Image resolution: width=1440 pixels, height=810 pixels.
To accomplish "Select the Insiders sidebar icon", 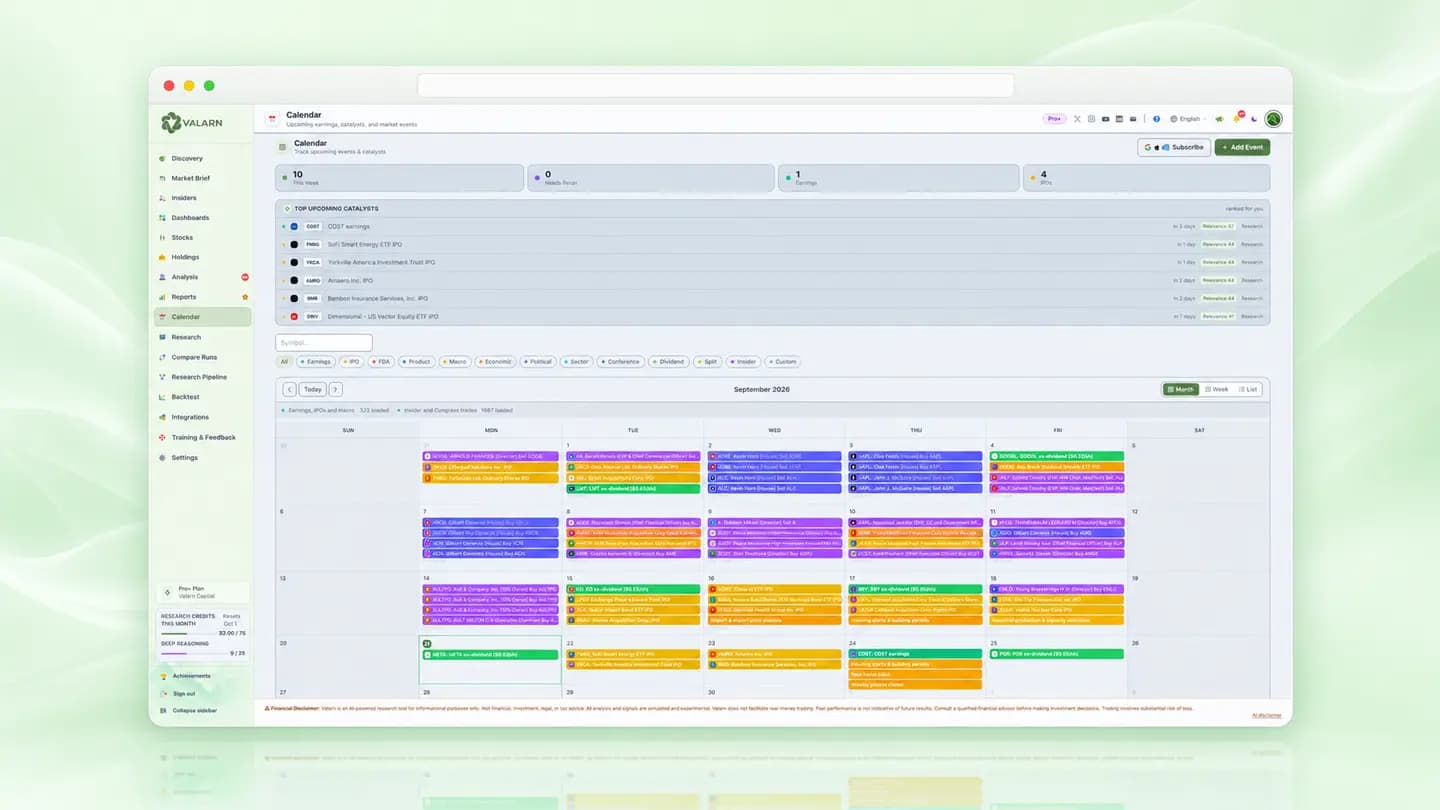I will point(162,198).
